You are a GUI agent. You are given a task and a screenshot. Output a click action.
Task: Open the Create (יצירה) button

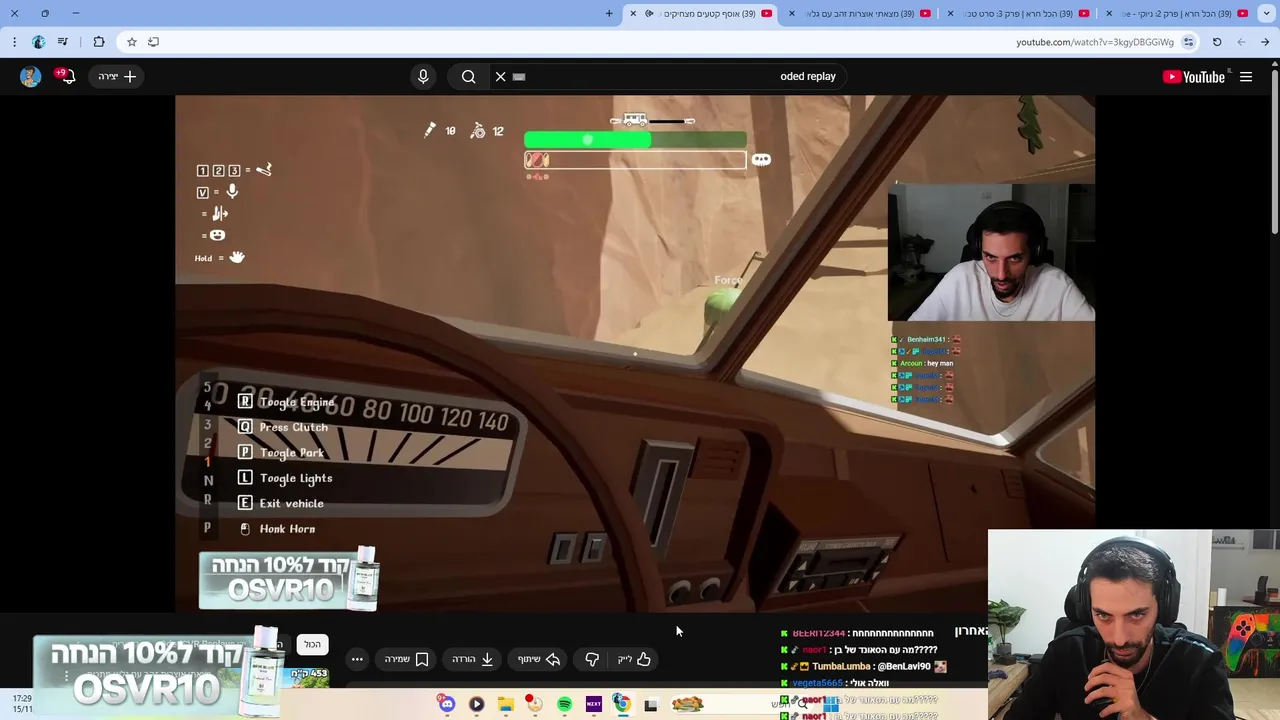tap(117, 76)
